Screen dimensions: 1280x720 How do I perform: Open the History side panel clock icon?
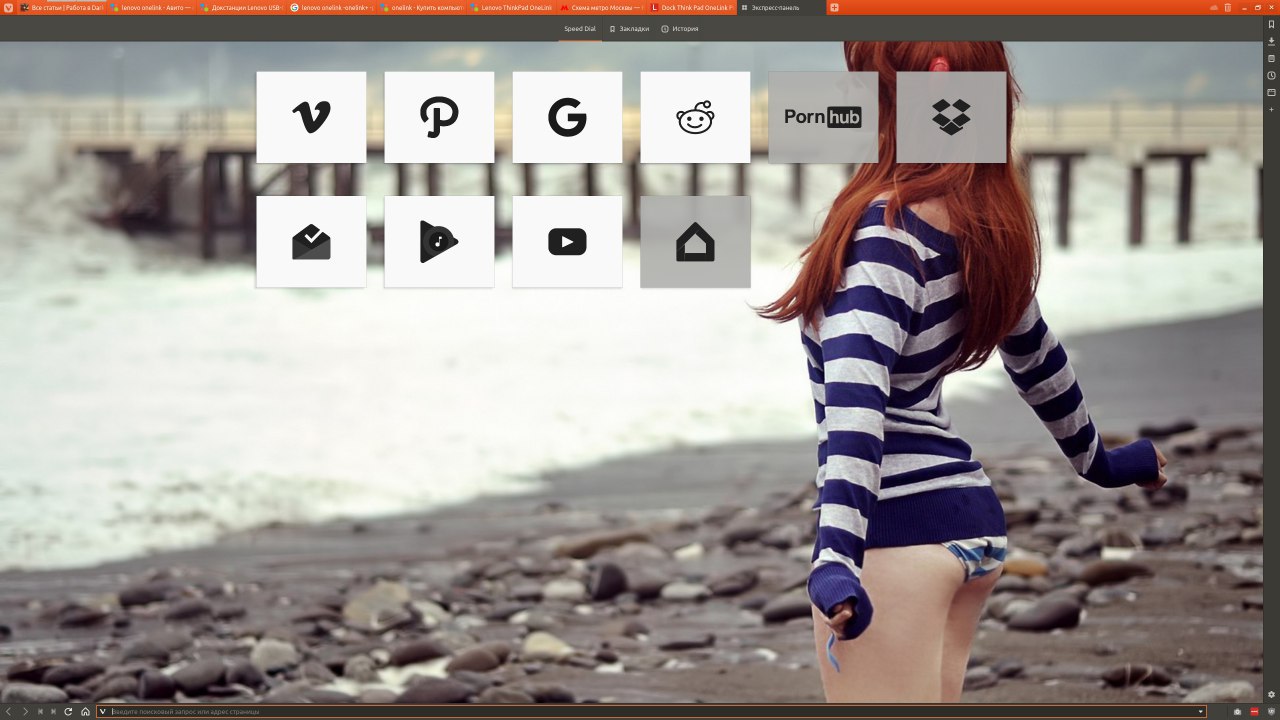(1271, 75)
